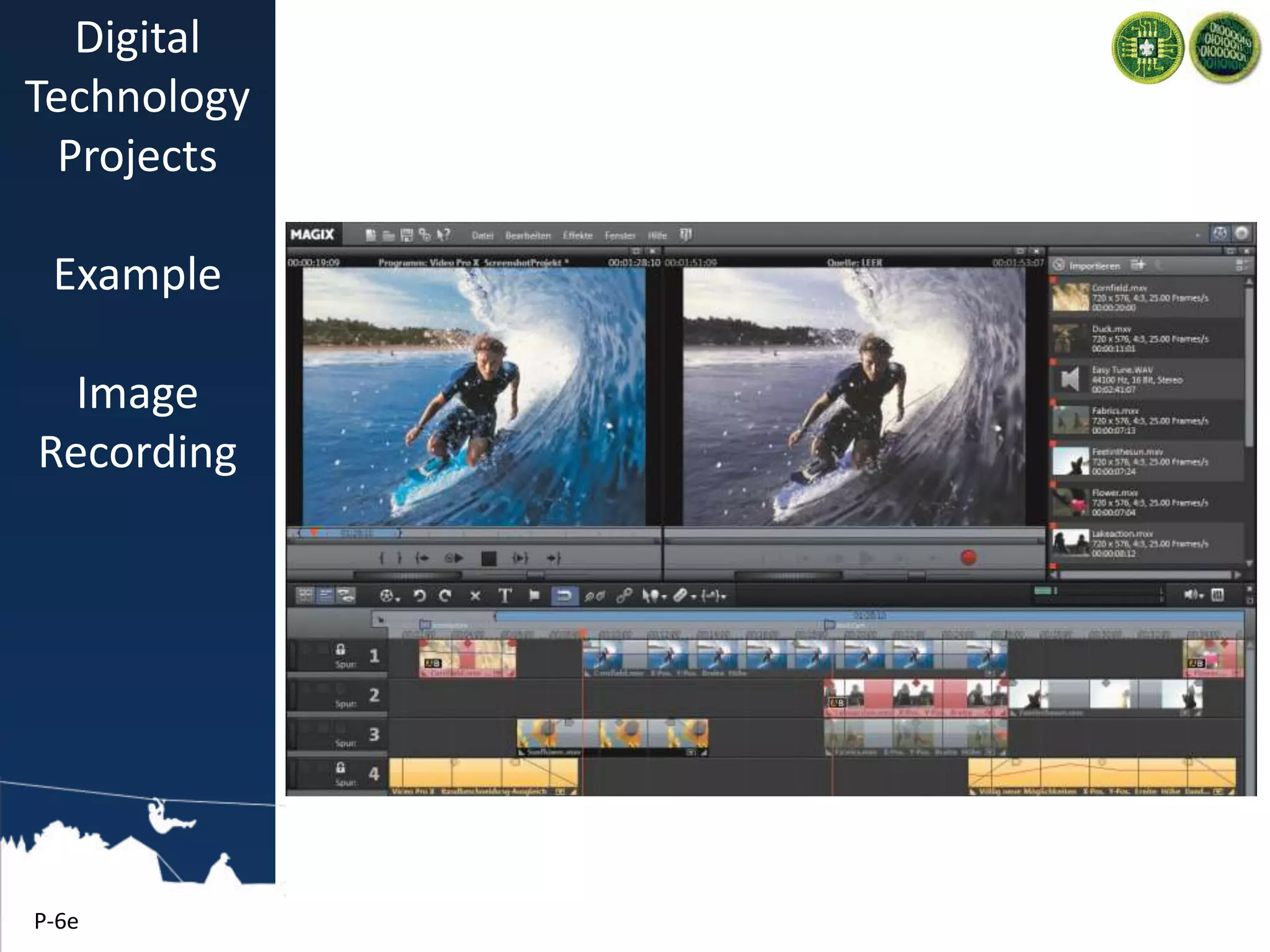The width and height of the screenshot is (1270, 952).
Task: Click the context help cursor-question icon
Action: 443,235
